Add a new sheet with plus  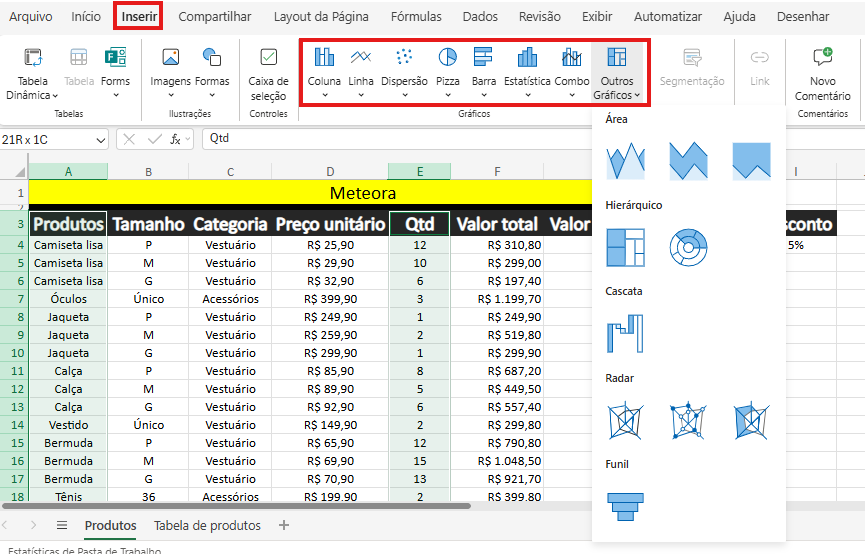click(284, 525)
